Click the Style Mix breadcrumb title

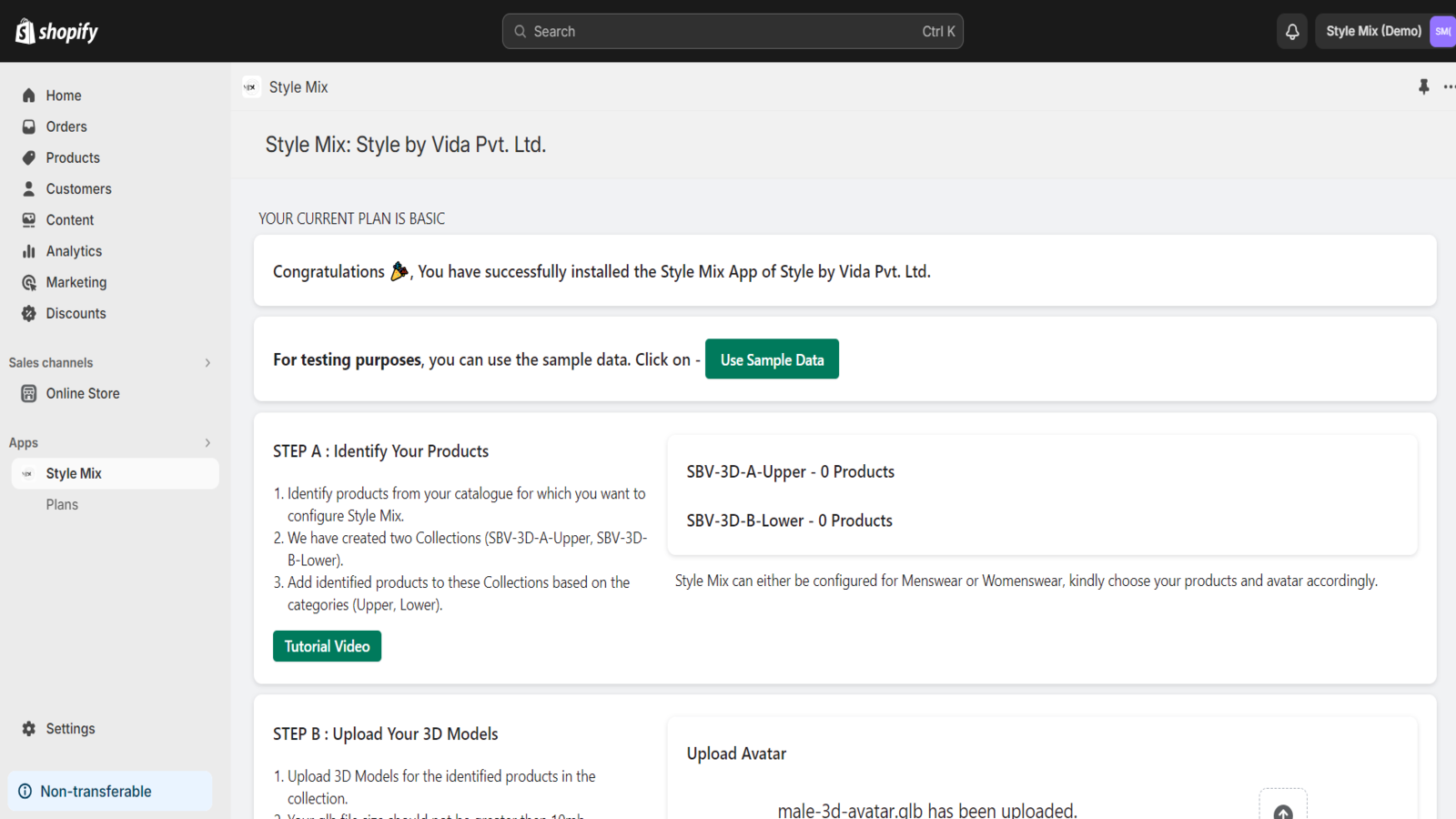pyautogui.click(x=298, y=87)
